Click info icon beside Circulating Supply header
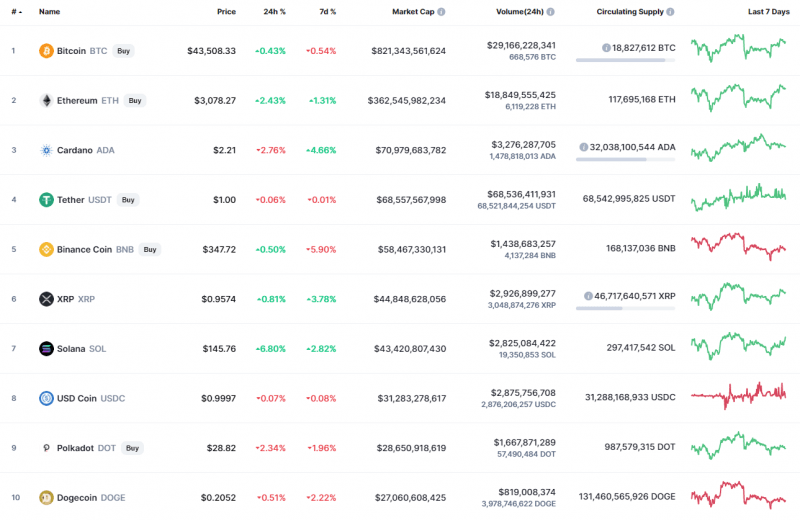This screenshot has width=800, height=520. pos(670,12)
